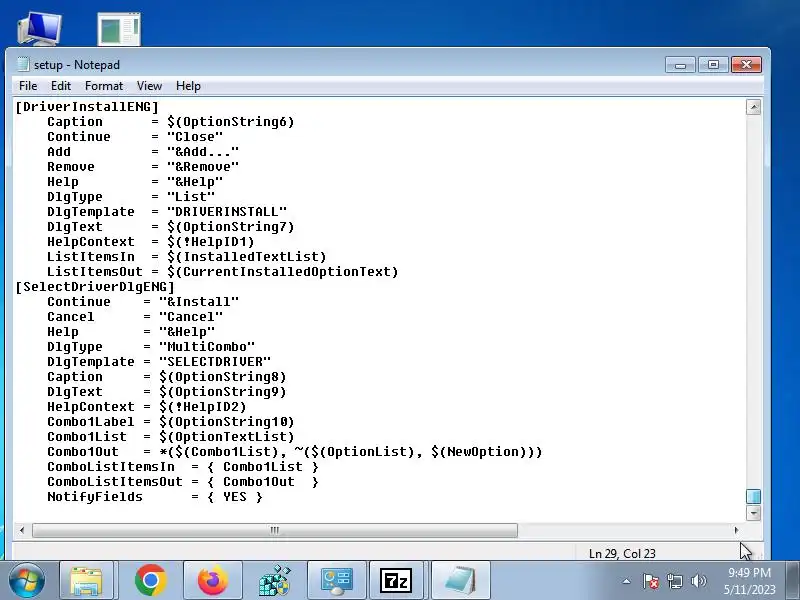Screen dimensions: 800x600
Task: Click the vertical scrollbar down arrow
Action: point(753,513)
